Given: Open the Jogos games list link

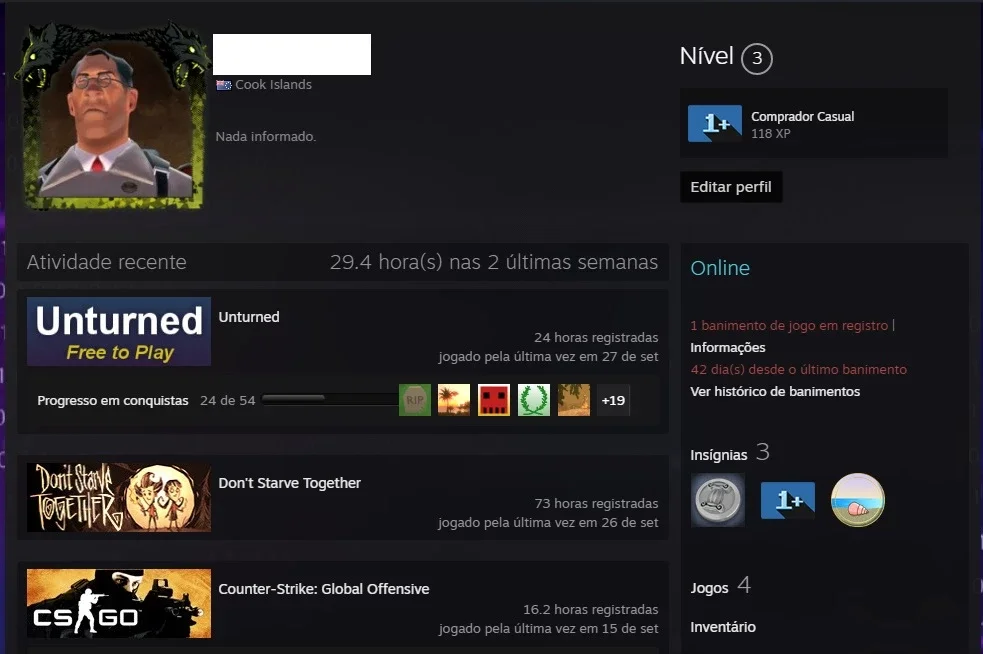Looking at the screenshot, I should pos(709,588).
